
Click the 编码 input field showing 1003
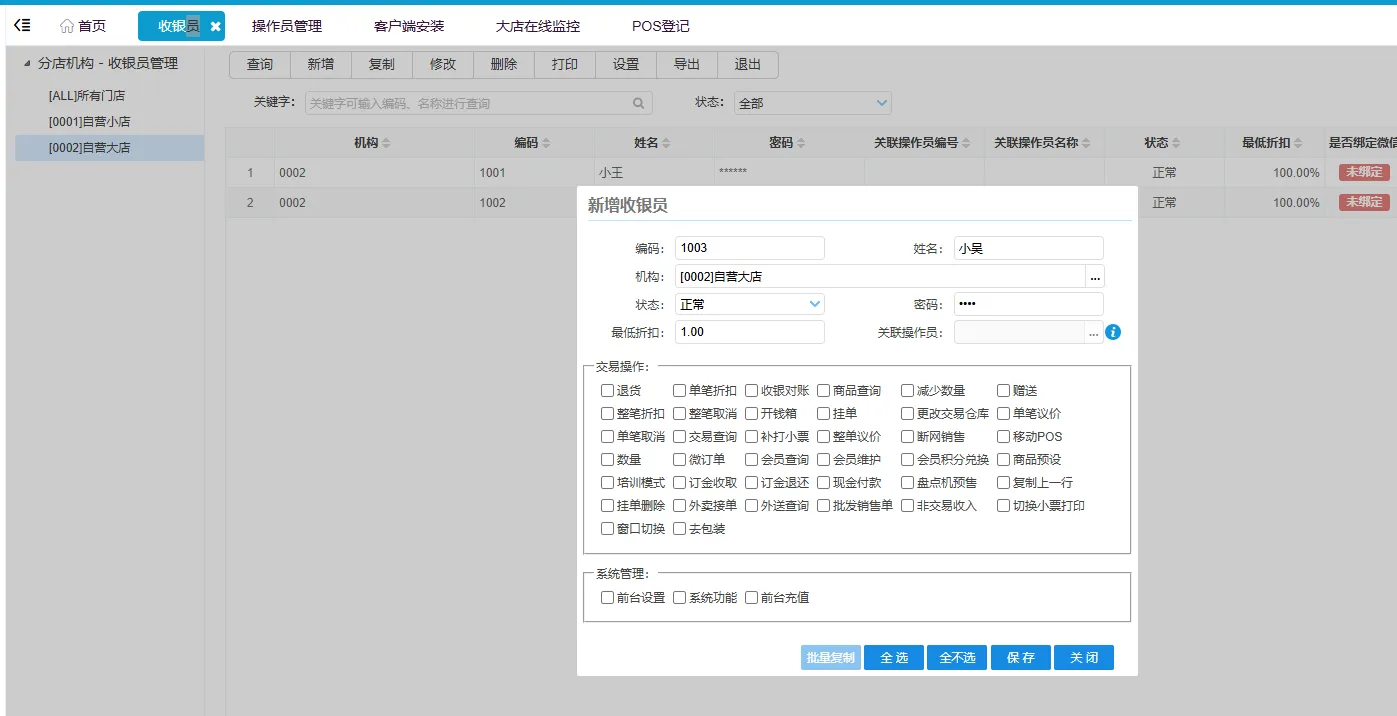[x=750, y=248]
